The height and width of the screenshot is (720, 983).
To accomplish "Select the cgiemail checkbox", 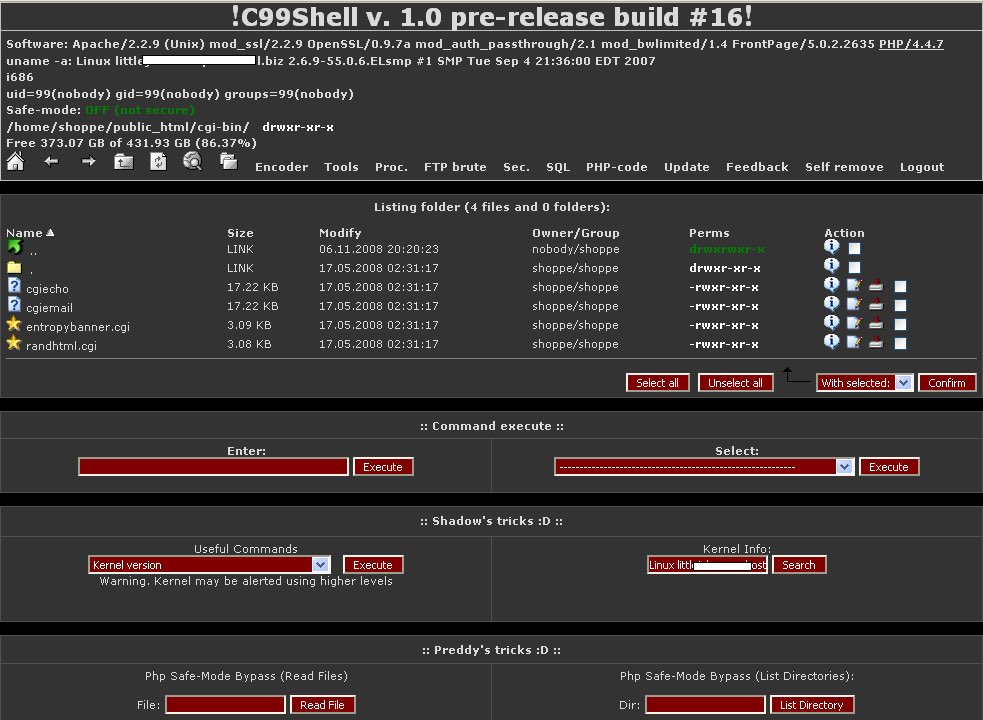I will pyautogui.click(x=900, y=305).
